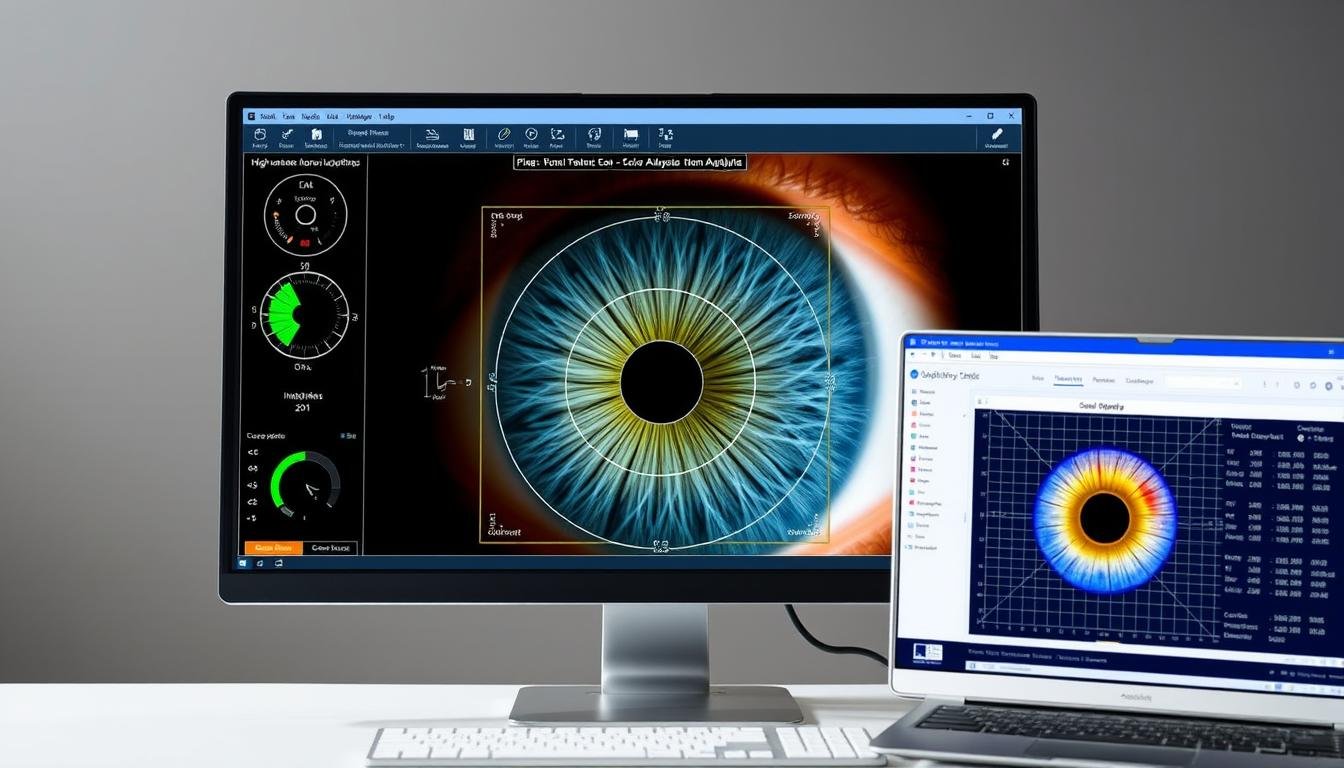This screenshot has width=1344, height=768.
Task: Click the first tab on the laptop window
Action: [1038, 379]
